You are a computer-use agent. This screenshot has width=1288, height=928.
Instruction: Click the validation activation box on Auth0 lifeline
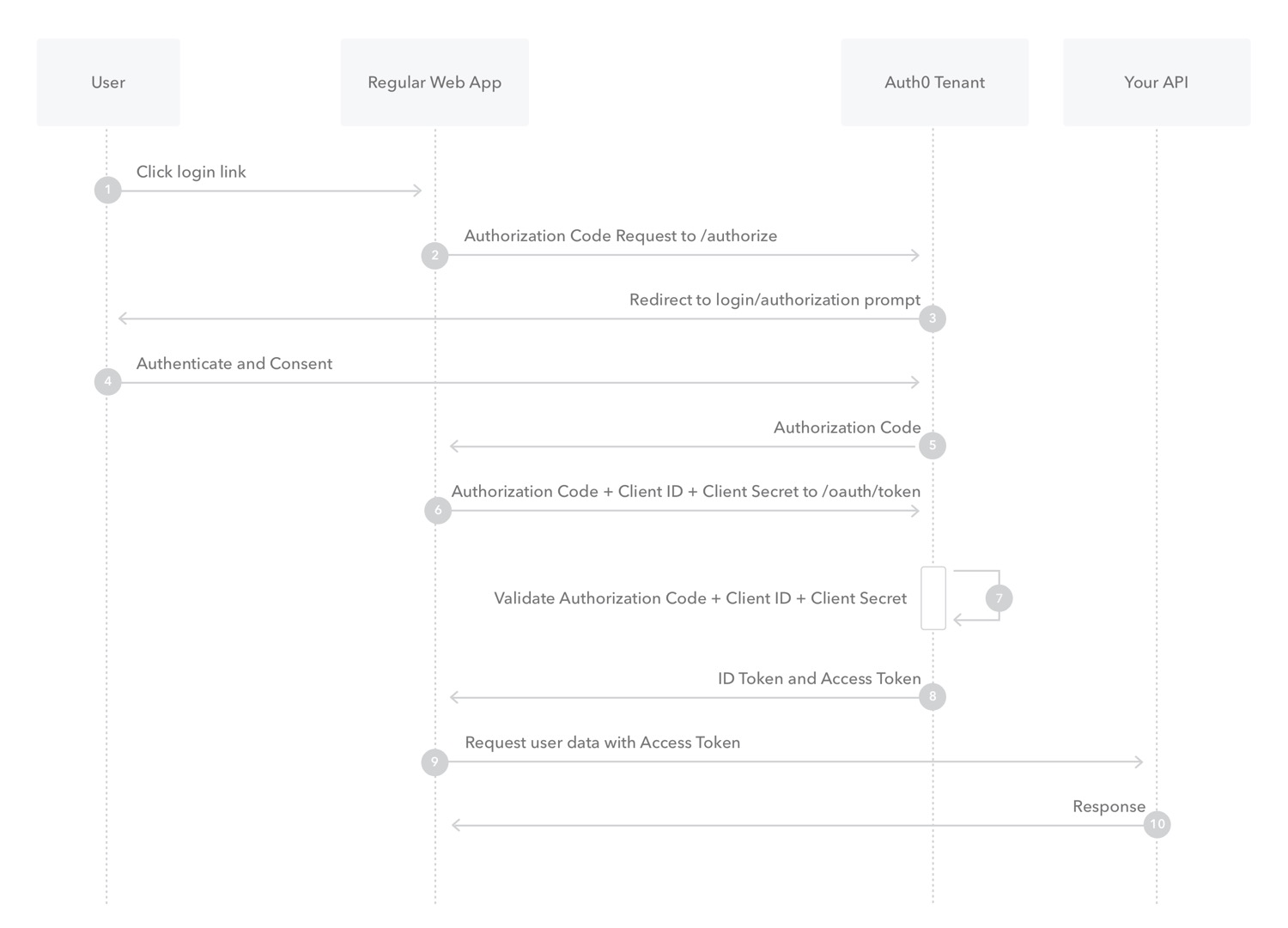tap(933, 598)
